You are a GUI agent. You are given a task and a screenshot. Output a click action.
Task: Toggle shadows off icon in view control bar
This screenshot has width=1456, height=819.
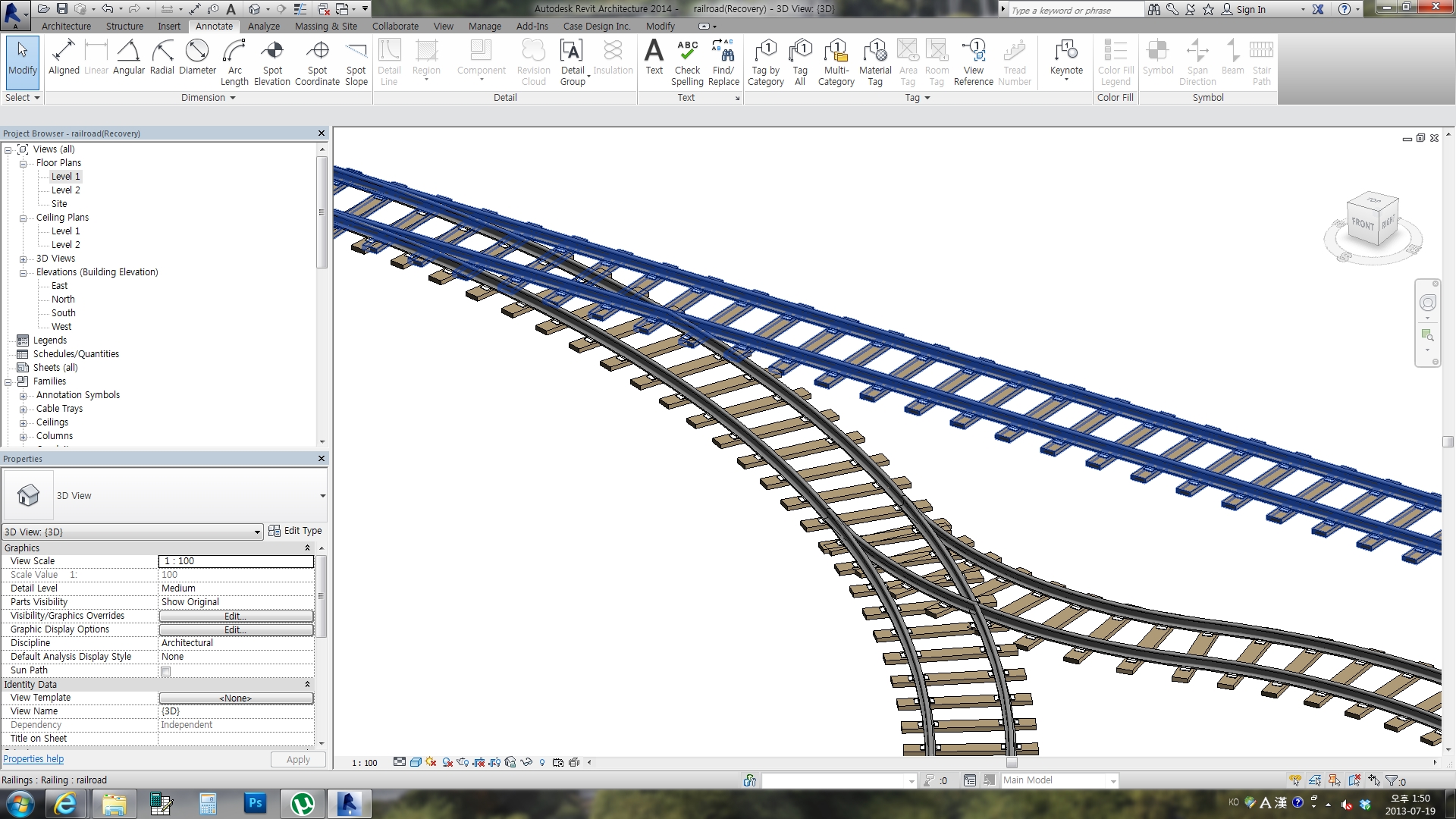click(x=447, y=762)
